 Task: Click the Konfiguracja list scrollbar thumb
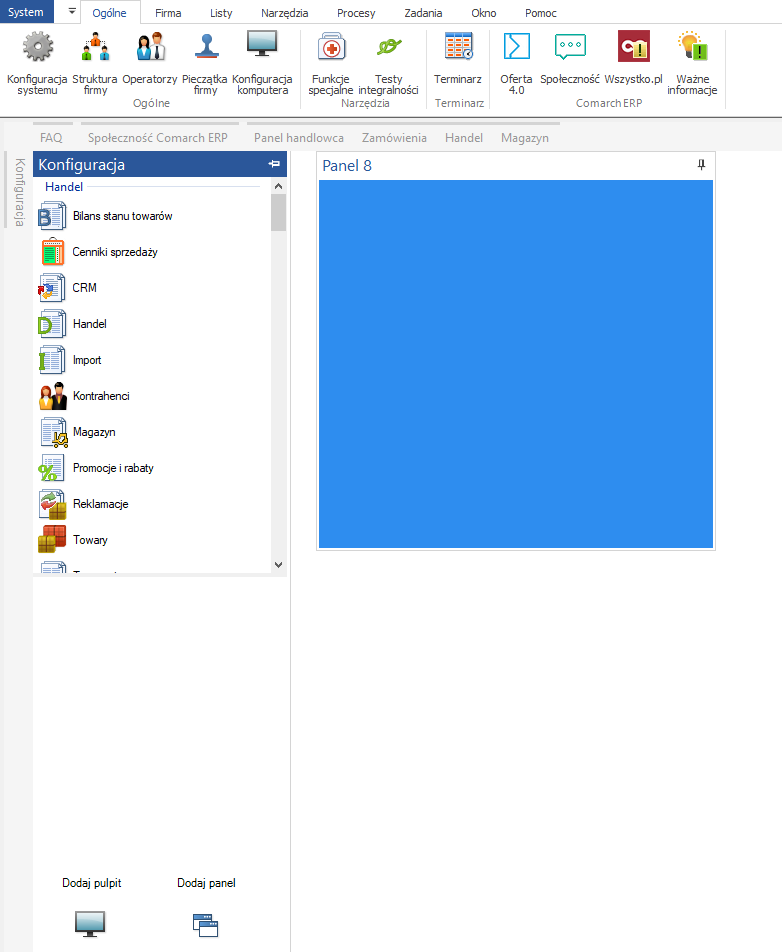point(279,212)
